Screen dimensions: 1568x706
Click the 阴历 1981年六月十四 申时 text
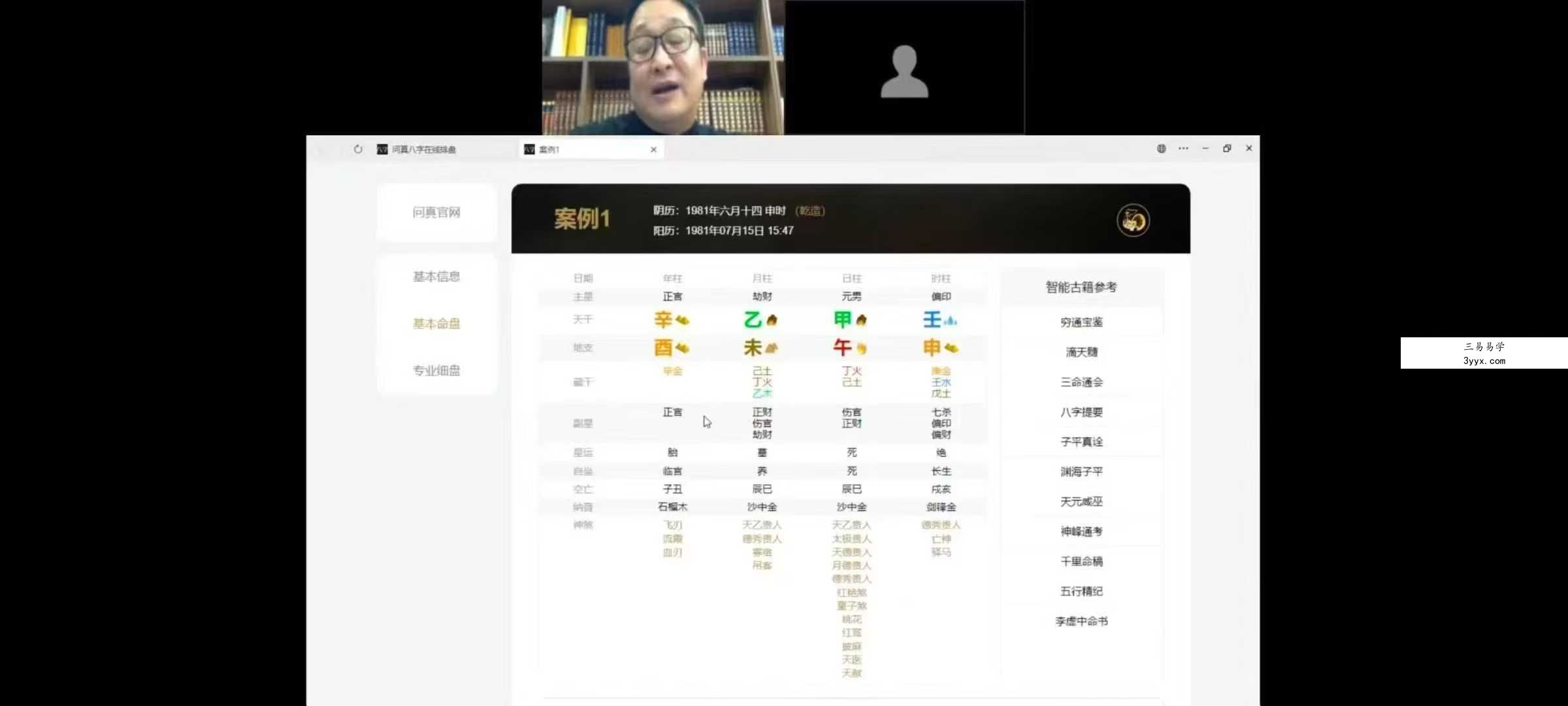coord(719,210)
